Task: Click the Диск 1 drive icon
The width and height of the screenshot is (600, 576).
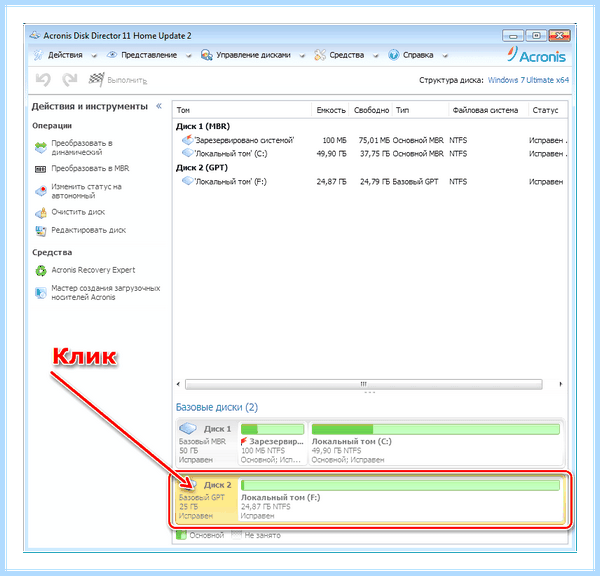Action: [188, 428]
